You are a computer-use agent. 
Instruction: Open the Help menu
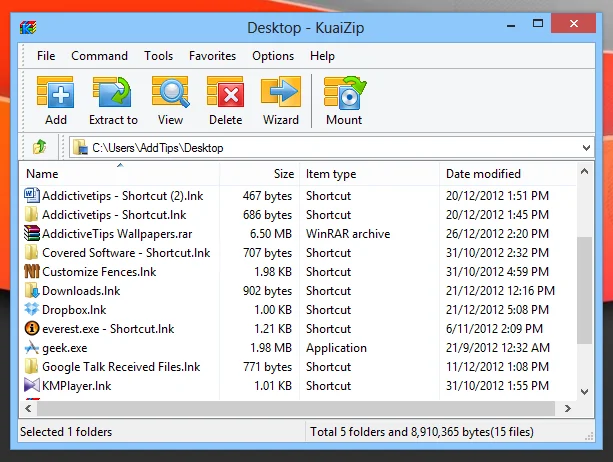click(x=322, y=56)
